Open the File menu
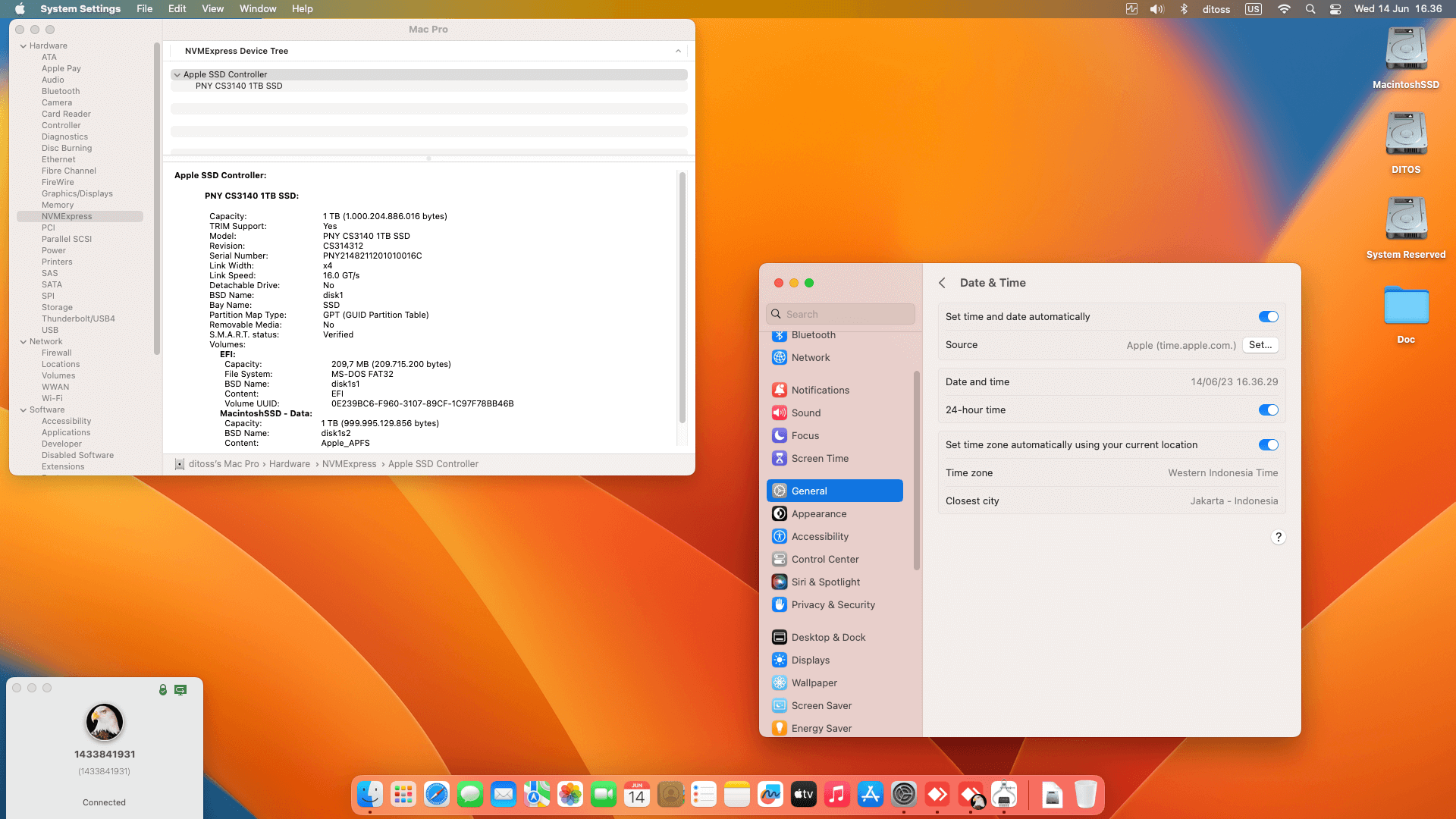The image size is (1456, 819). pyautogui.click(x=144, y=9)
